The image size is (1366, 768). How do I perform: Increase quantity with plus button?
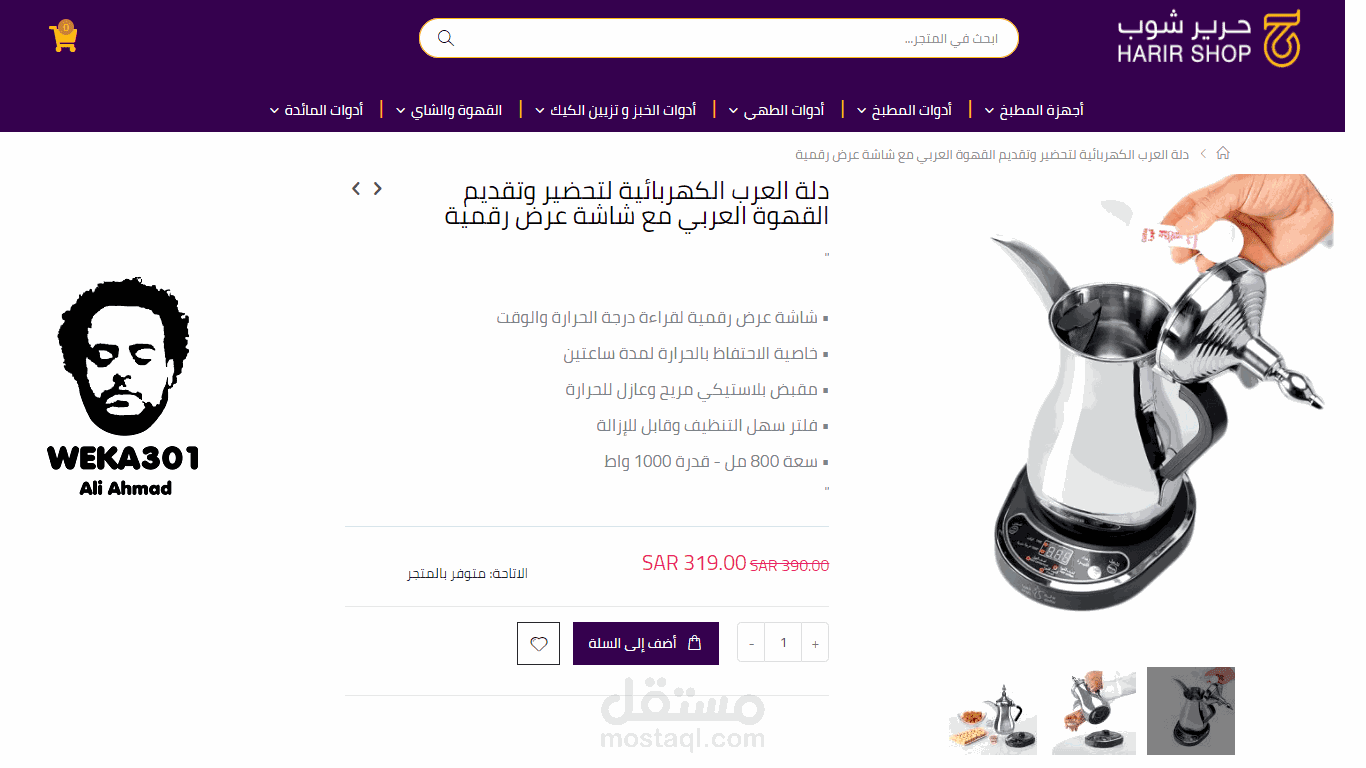[815, 643]
